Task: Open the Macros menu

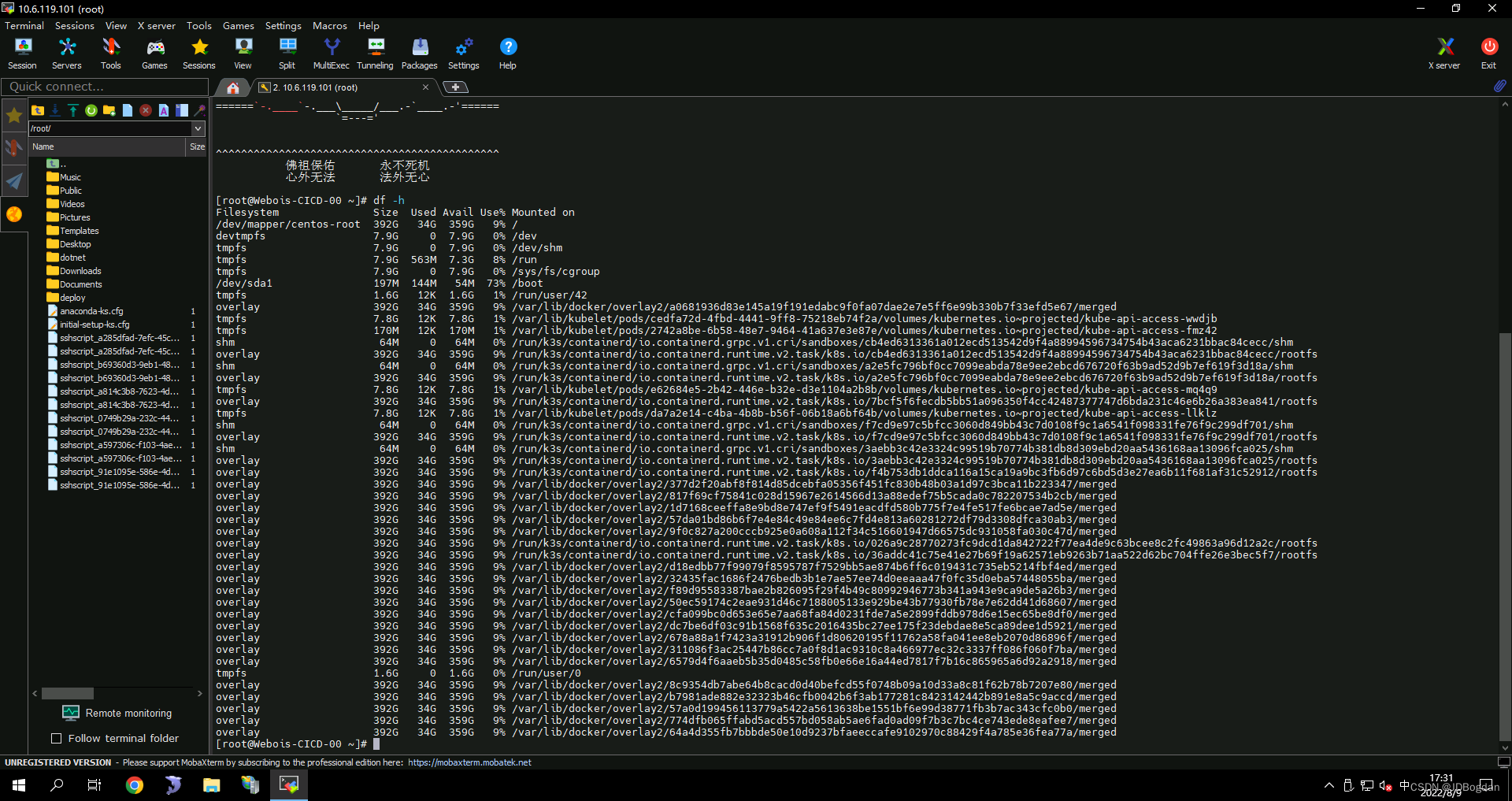Action: pos(330,25)
